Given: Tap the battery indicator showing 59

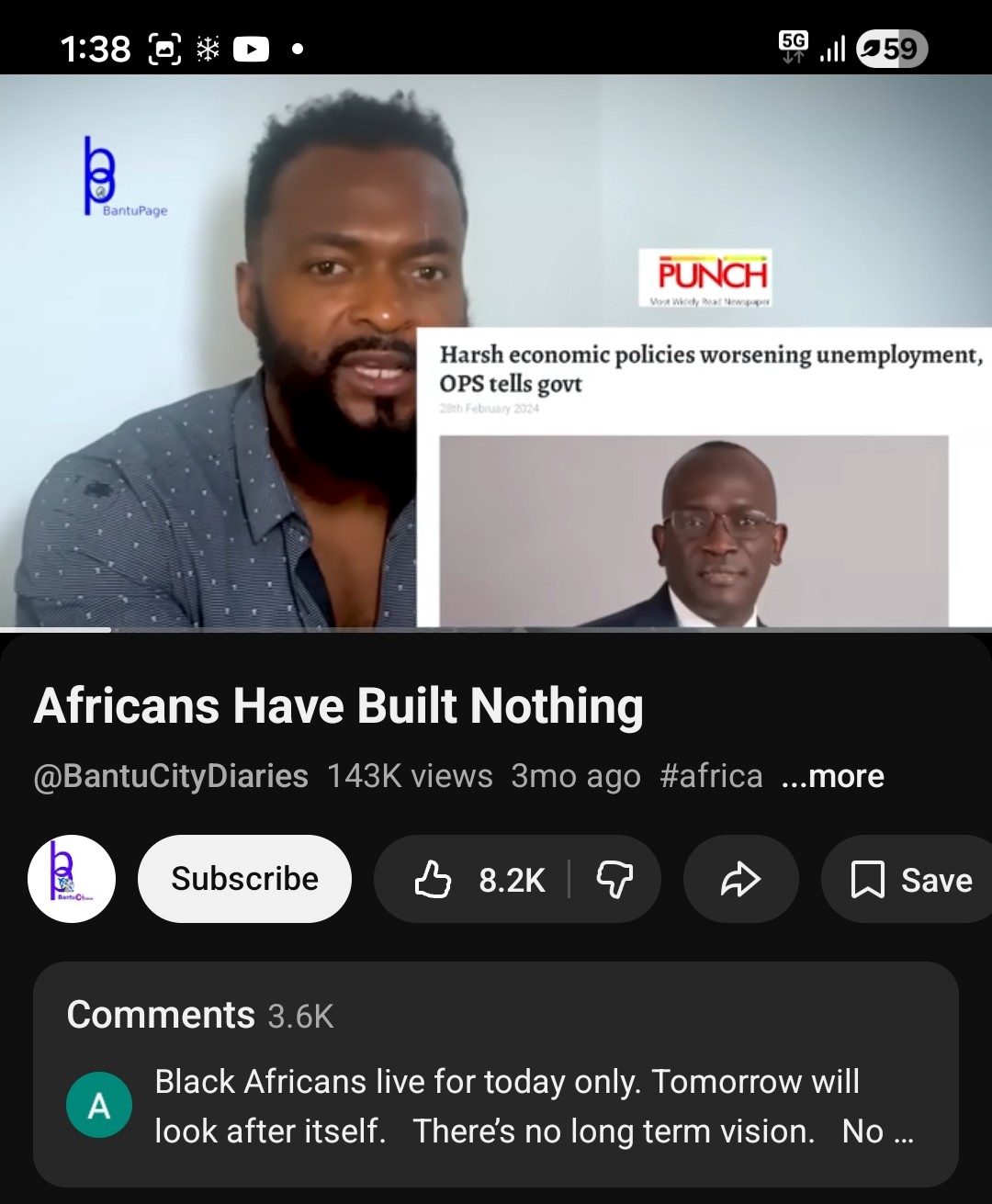Looking at the screenshot, I should click(891, 49).
